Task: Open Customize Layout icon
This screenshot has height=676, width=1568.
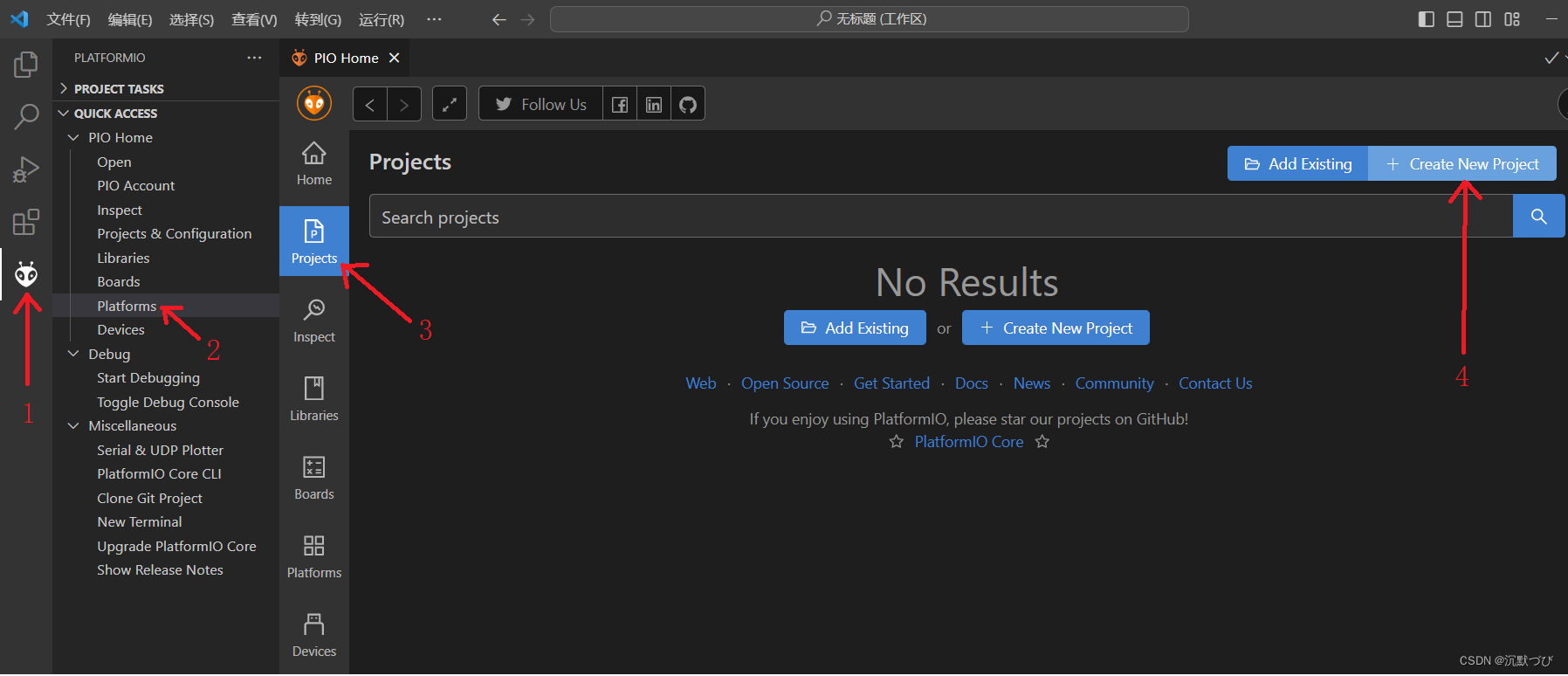Action: [x=1512, y=19]
